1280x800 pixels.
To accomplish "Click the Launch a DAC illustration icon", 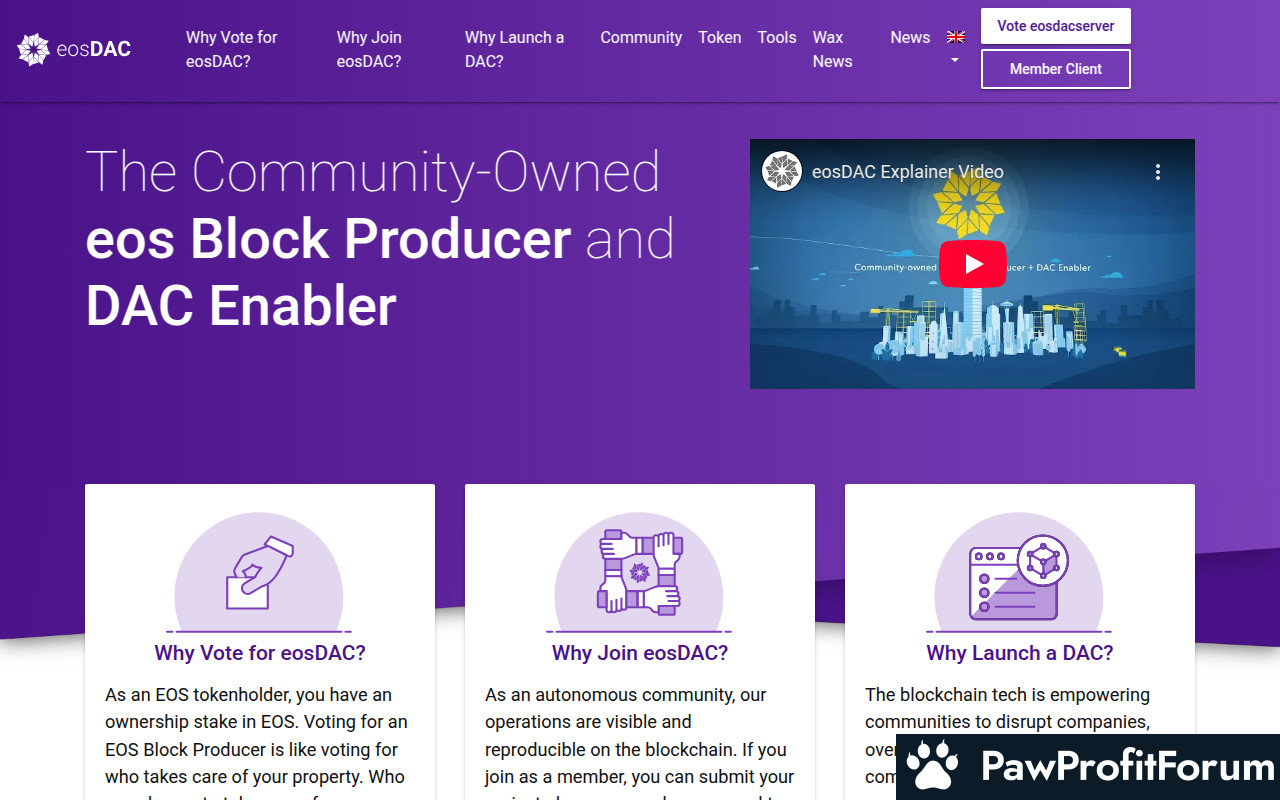I will click(1019, 576).
